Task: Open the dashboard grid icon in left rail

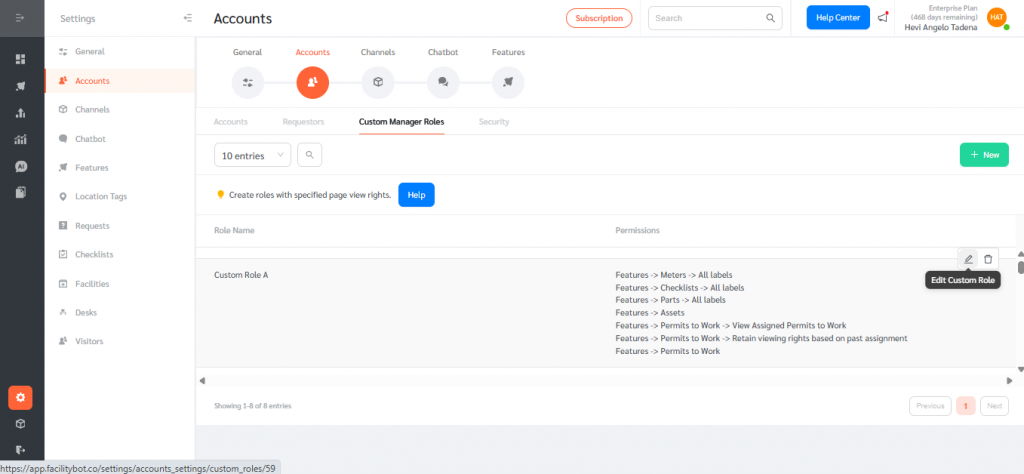Action: coord(20,59)
